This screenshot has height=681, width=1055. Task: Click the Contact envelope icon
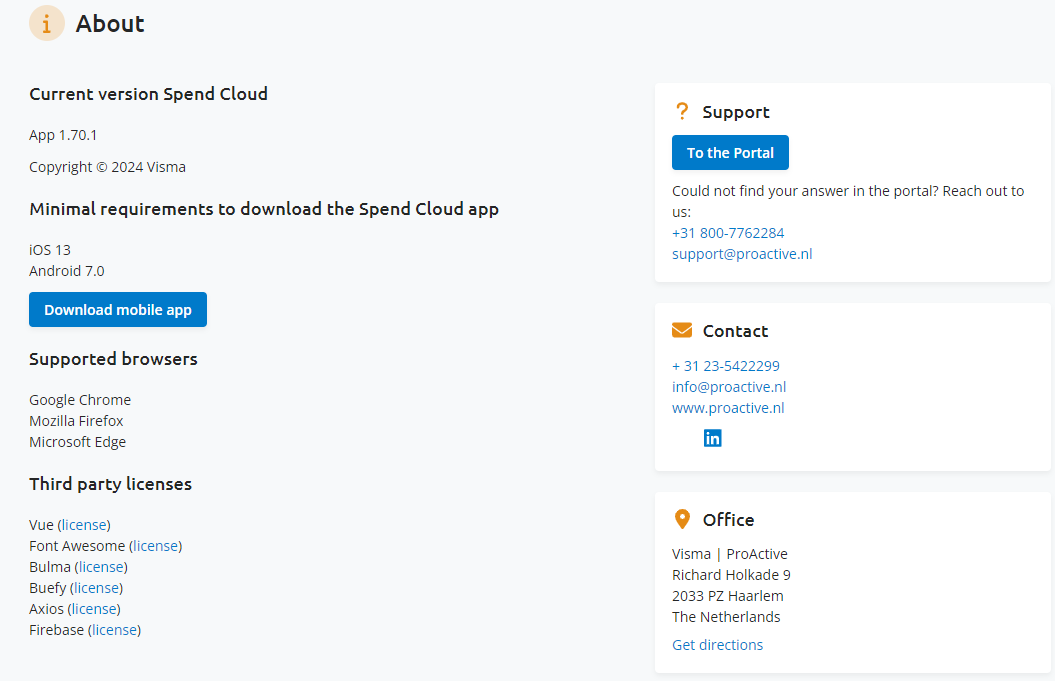(x=682, y=330)
